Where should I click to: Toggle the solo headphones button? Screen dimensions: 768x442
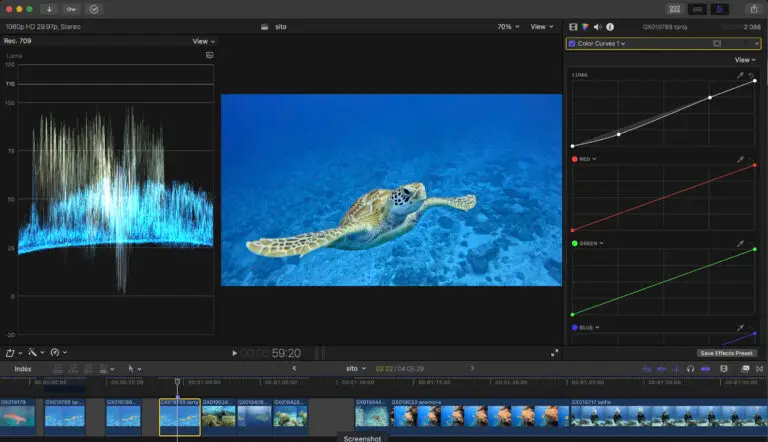tap(690, 368)
